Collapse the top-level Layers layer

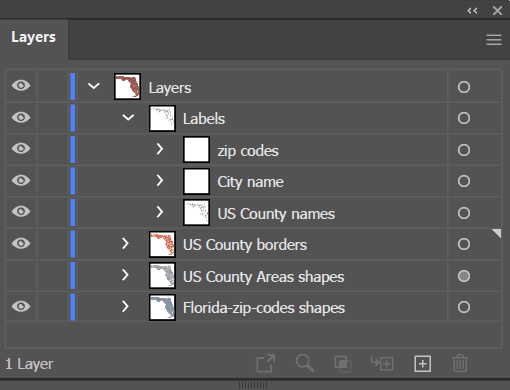(94, 86)
